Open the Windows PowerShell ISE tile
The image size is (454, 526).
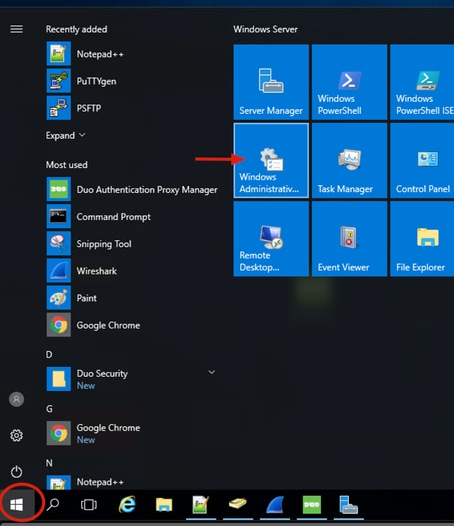(x=422, y=82)
